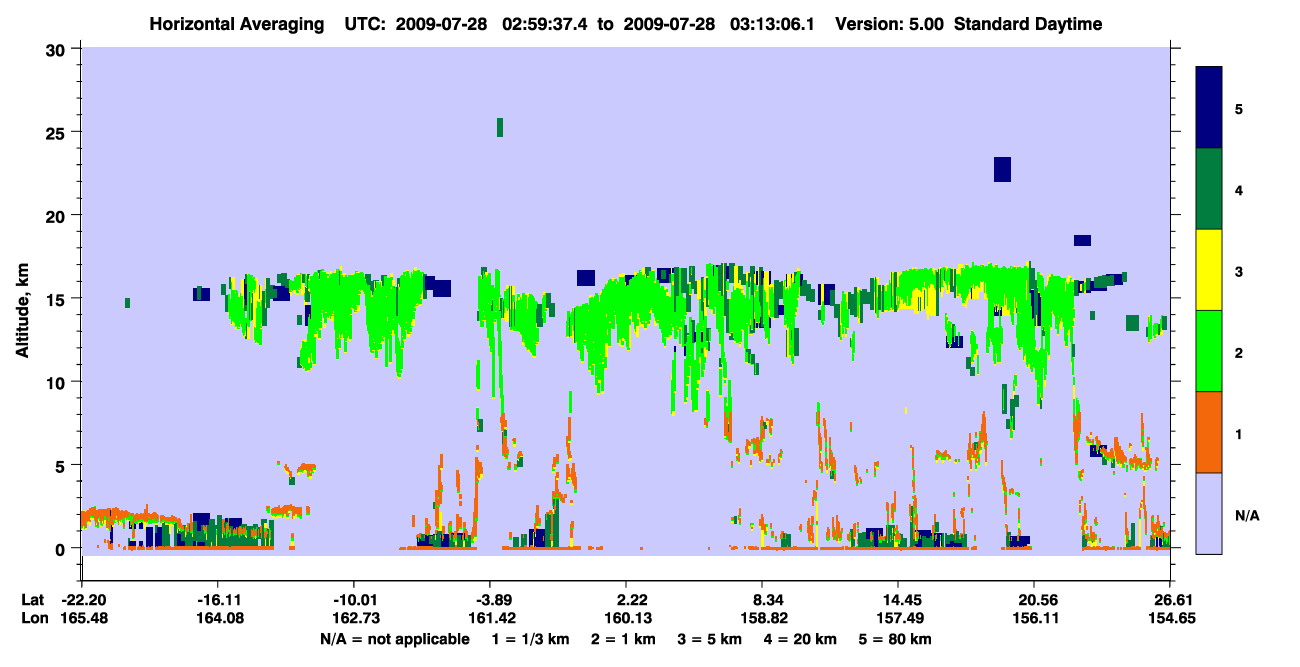Click latitude value '-10.01'

[354, 599]
